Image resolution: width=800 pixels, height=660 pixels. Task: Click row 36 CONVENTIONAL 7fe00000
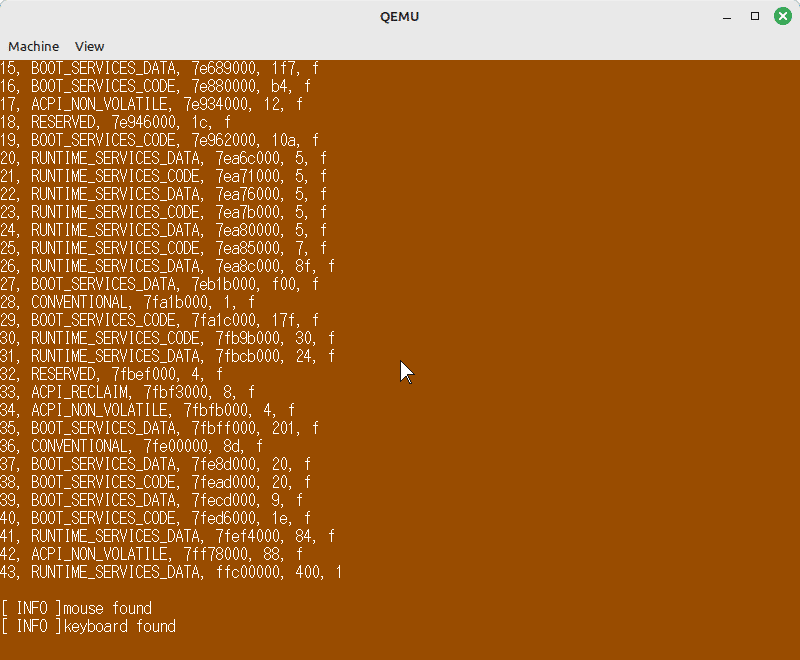coord(132,446)
